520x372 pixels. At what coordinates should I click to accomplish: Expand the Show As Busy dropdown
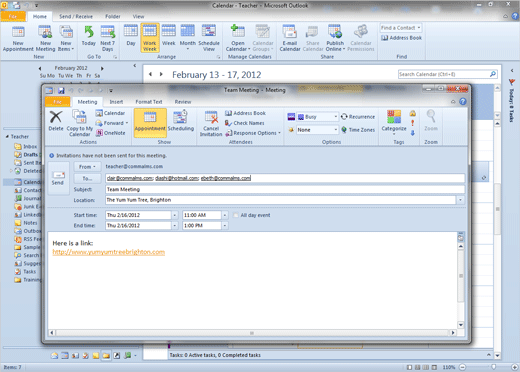tap(335, 117)
